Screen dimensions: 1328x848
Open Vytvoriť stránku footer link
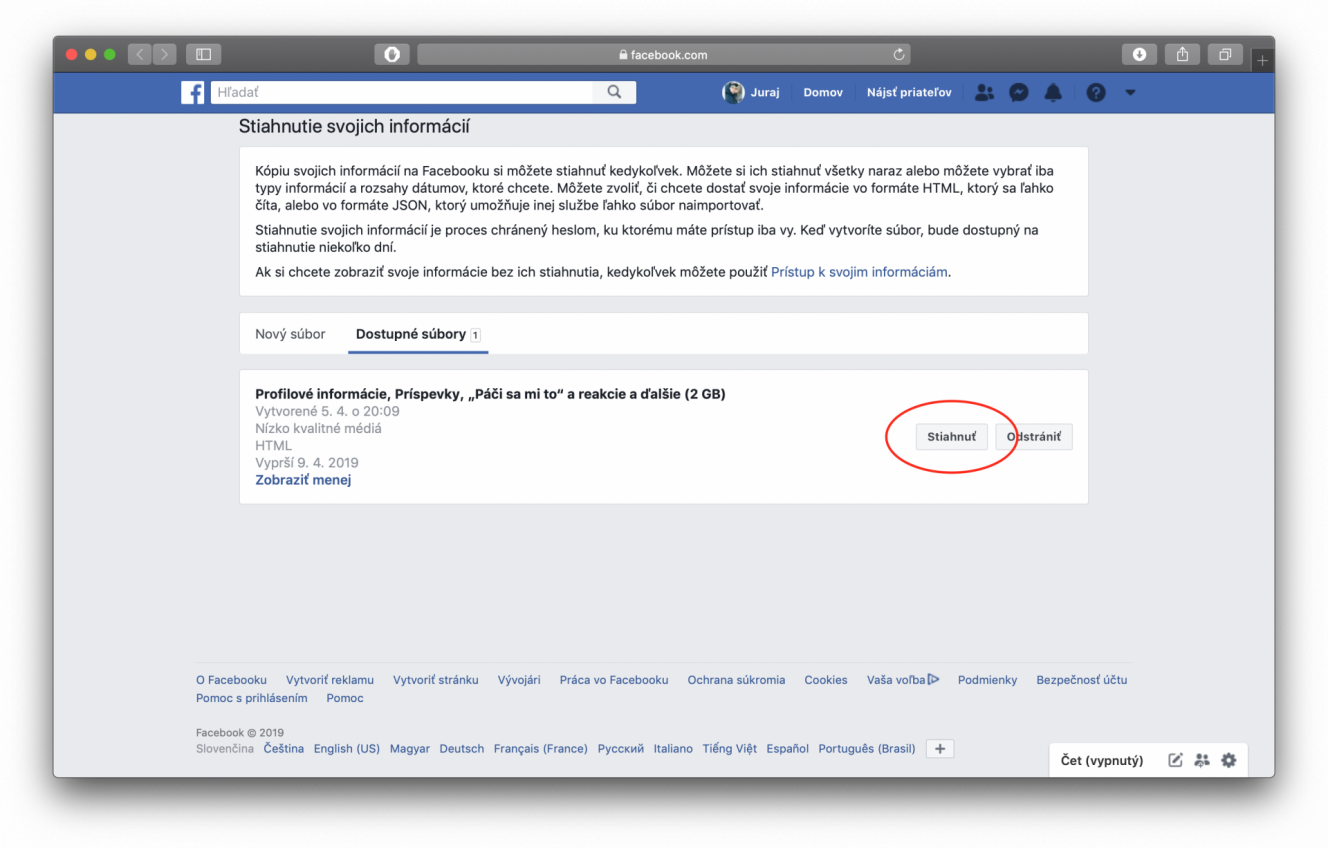pyautogui.click(x=436, y=680)
